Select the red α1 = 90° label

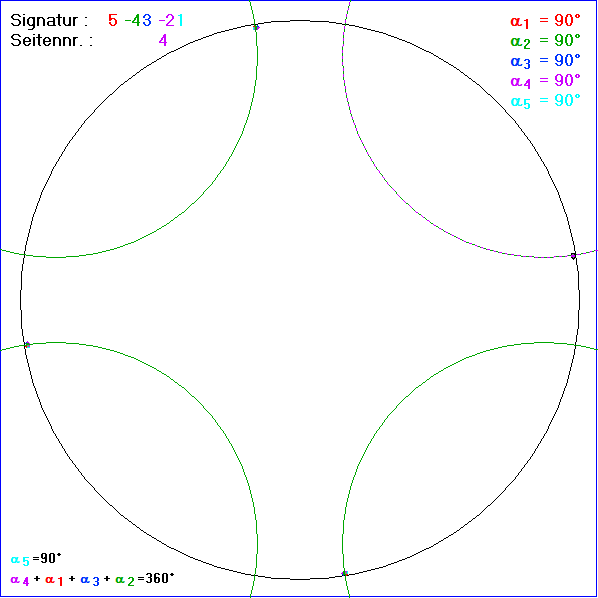(x=545, y=21)
